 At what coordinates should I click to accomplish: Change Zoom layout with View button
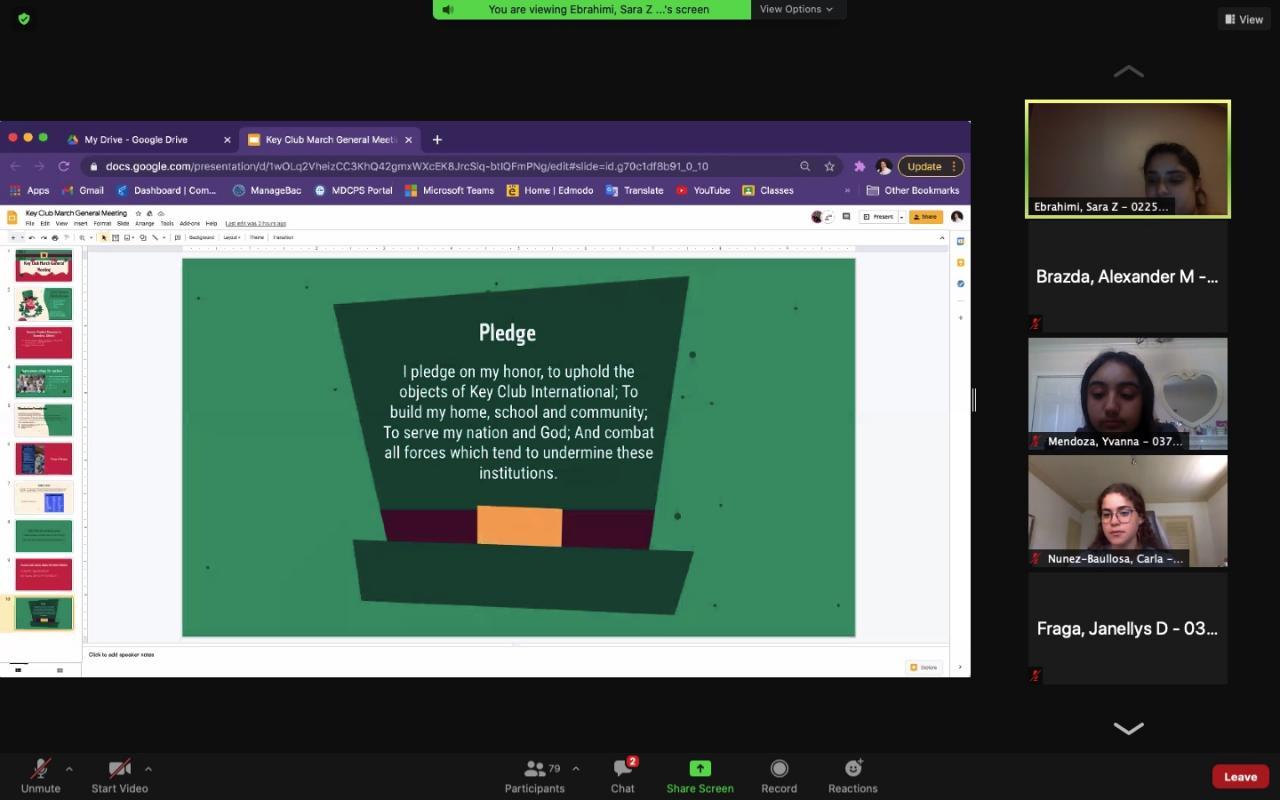pos(1243,19)
